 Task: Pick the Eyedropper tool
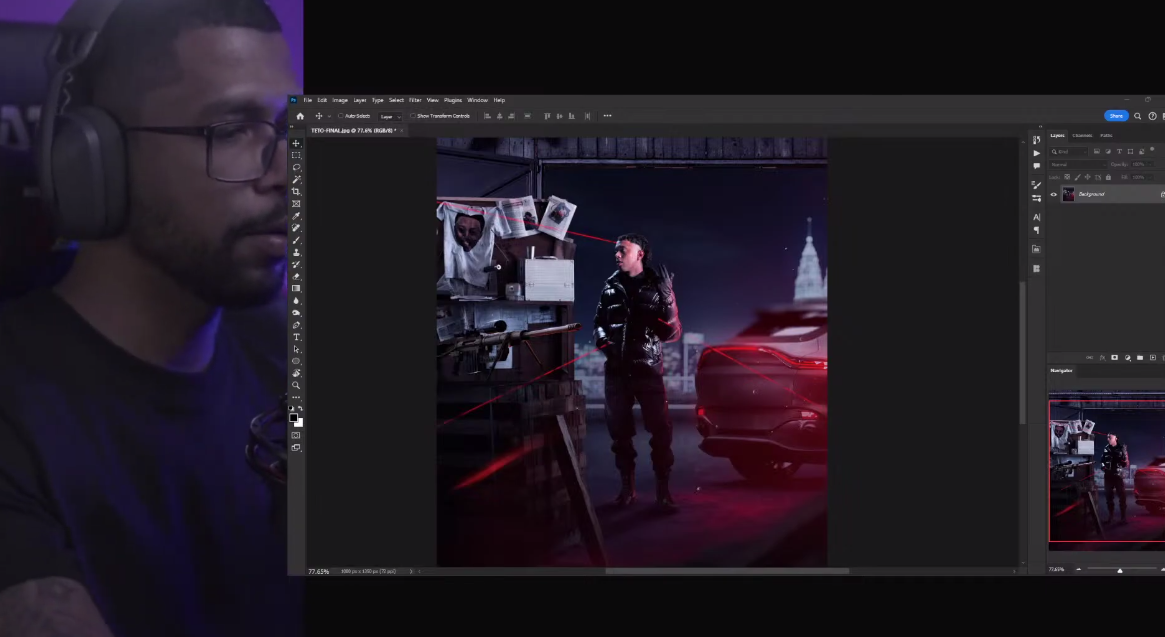pyautogui.click(x=296, y=216)
